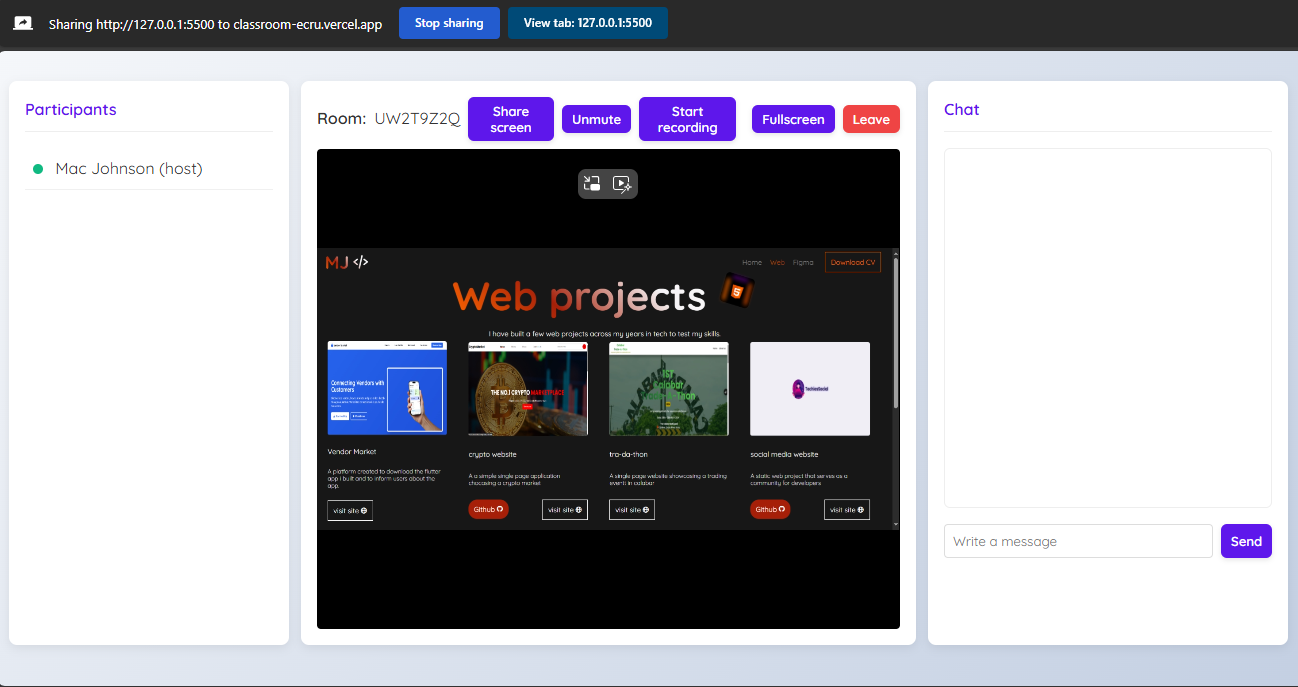1298x687 pixels.
Task: Click the screen-share icon in the sharing bar
Action: pyautogui.click(x=23, y=23)
